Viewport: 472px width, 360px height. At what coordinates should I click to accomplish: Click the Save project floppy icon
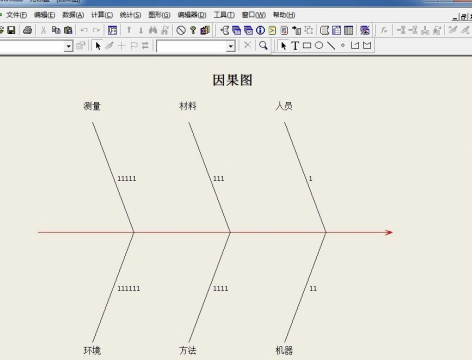tap(11, 30)
